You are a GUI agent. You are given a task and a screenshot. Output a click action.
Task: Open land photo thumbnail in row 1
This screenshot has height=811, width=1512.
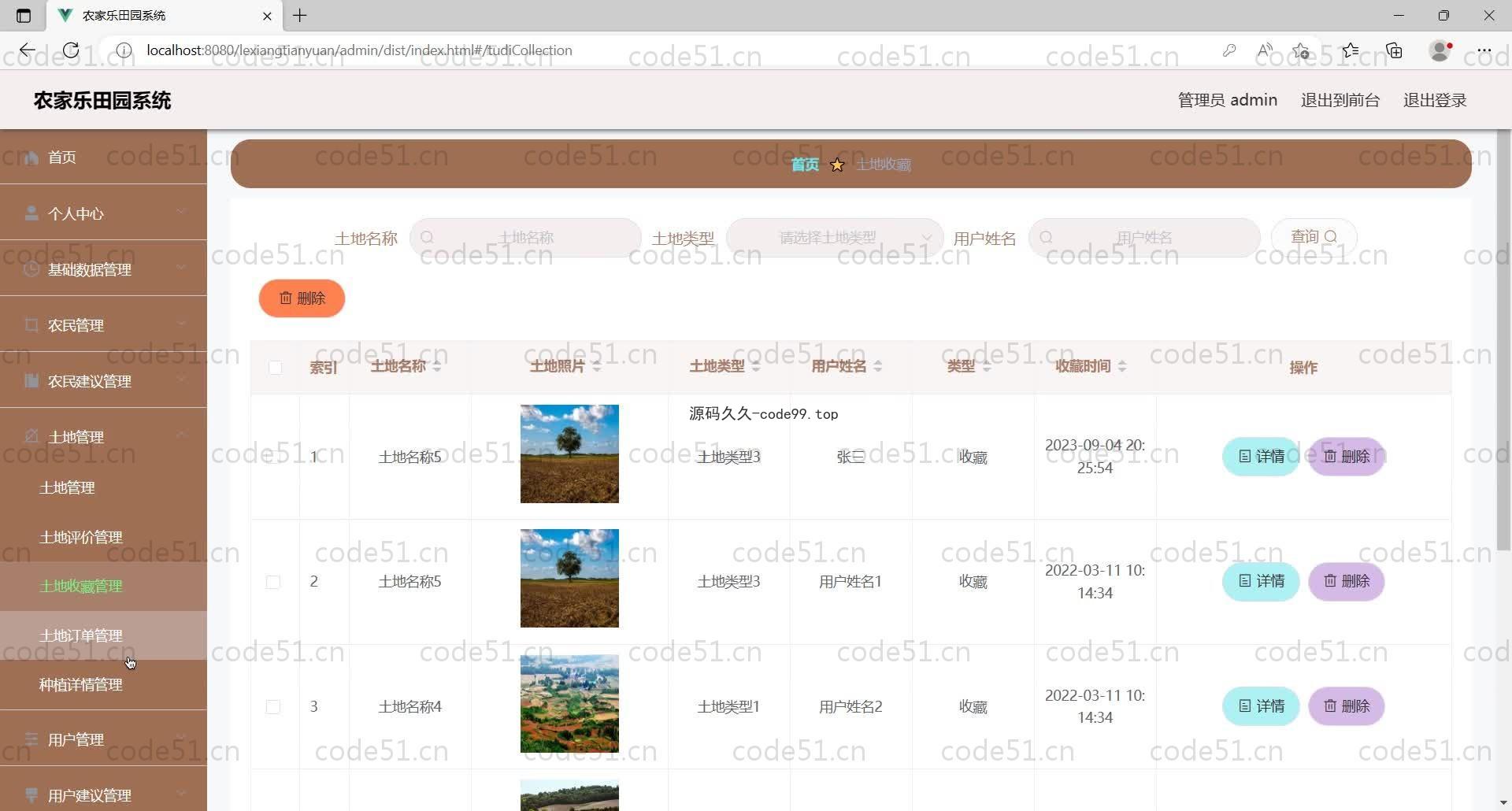[x=569, y=454]
